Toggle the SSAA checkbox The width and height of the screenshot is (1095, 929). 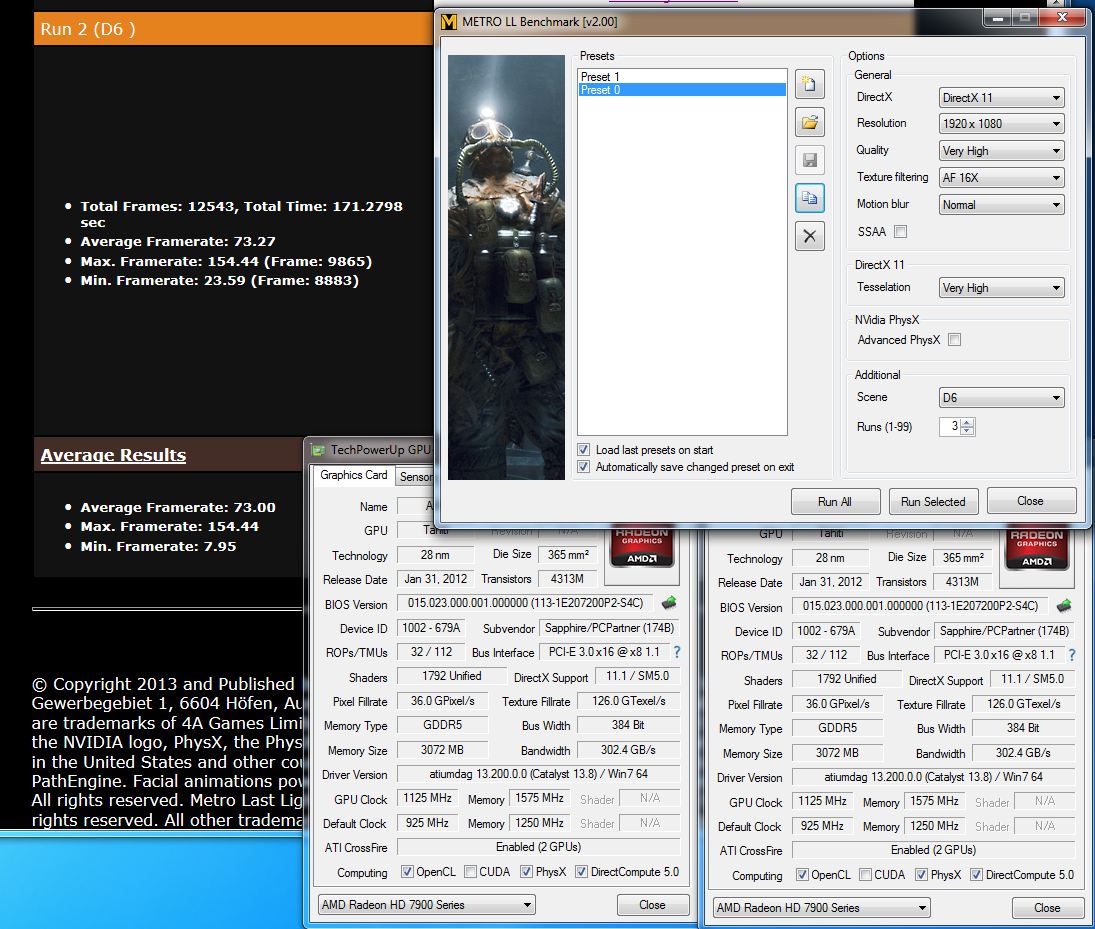pos(901,232)
